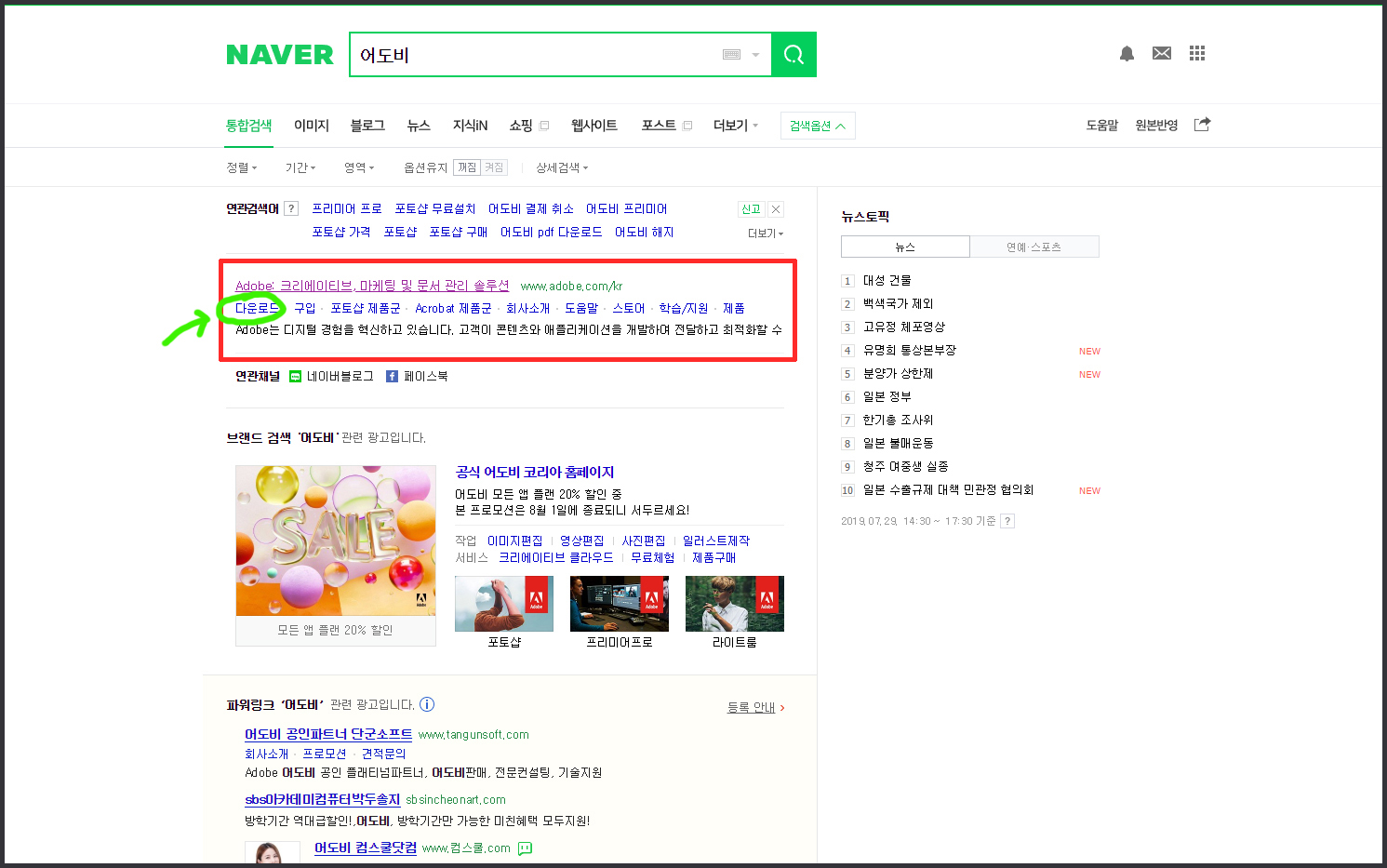Screen dimensions: 1387x868
Task: Switch to the 지식iN tab
Action: [470, 126]
